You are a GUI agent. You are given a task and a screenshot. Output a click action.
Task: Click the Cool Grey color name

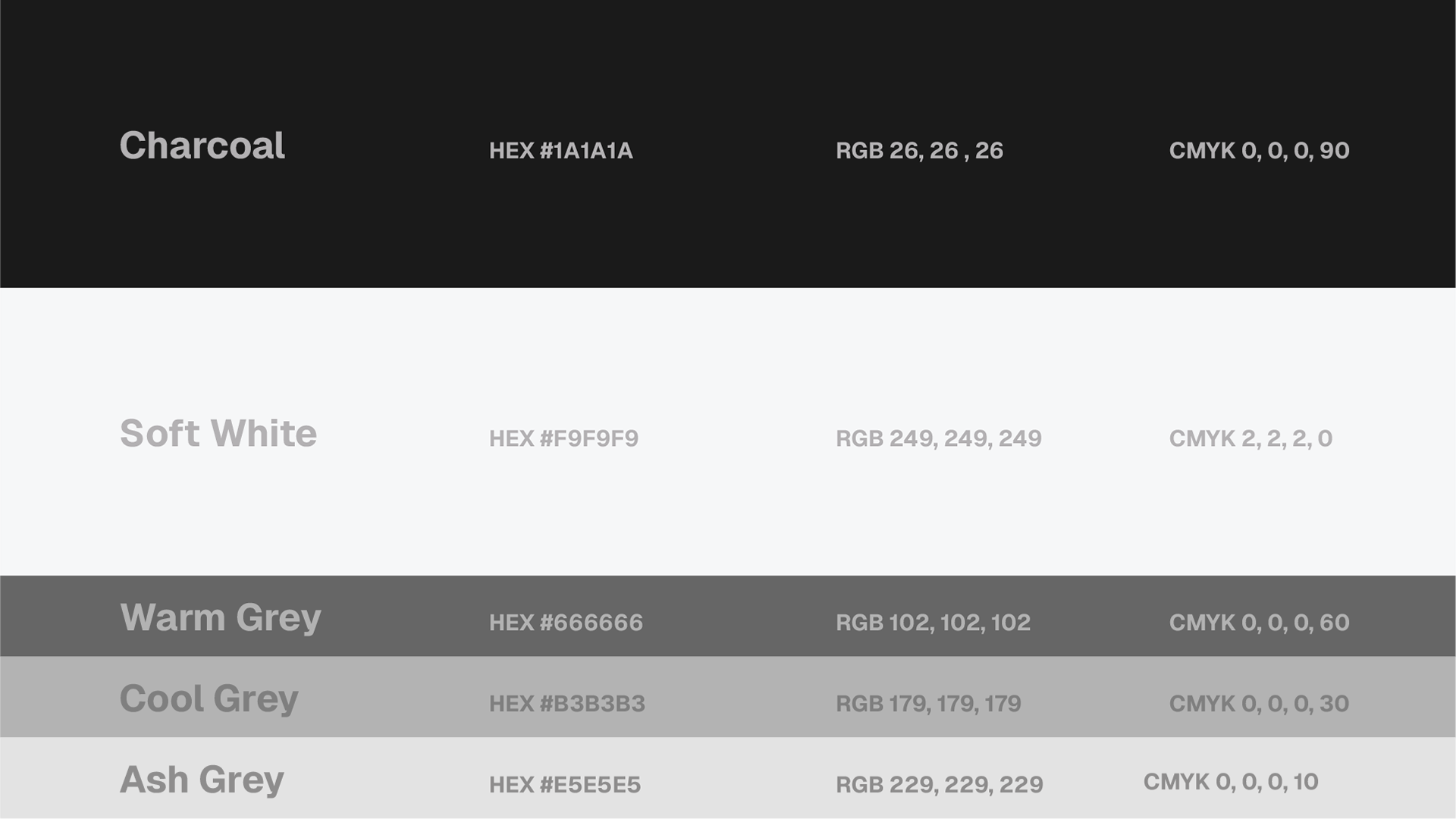(209, 699)
